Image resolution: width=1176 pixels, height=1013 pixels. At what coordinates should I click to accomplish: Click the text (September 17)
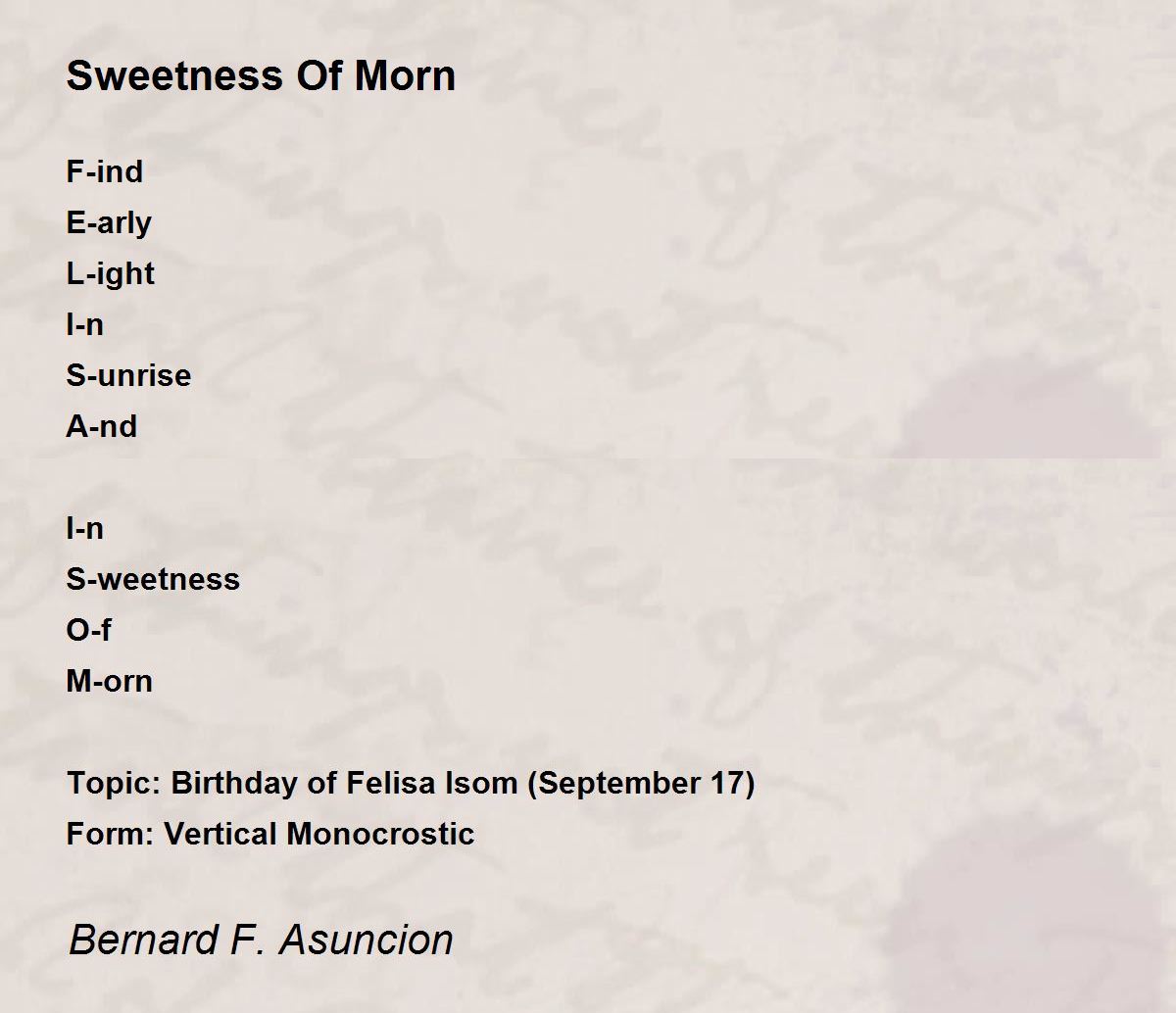pyautogui.click(x=641, y=784)
